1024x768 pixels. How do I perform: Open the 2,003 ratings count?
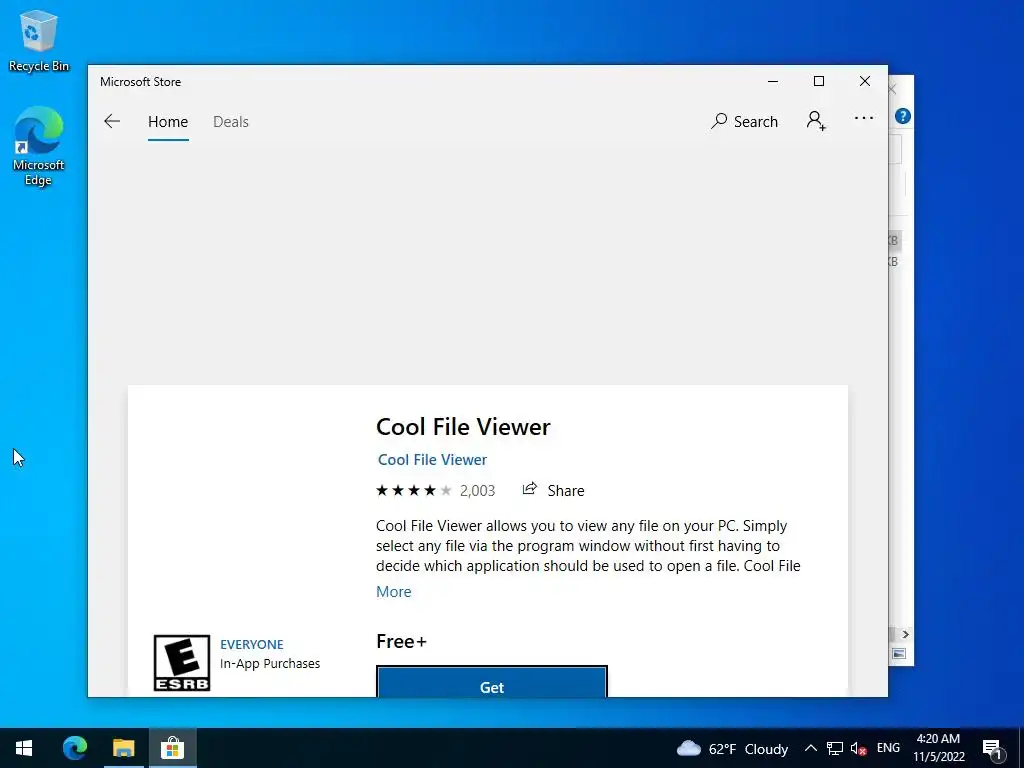[477, 490]
